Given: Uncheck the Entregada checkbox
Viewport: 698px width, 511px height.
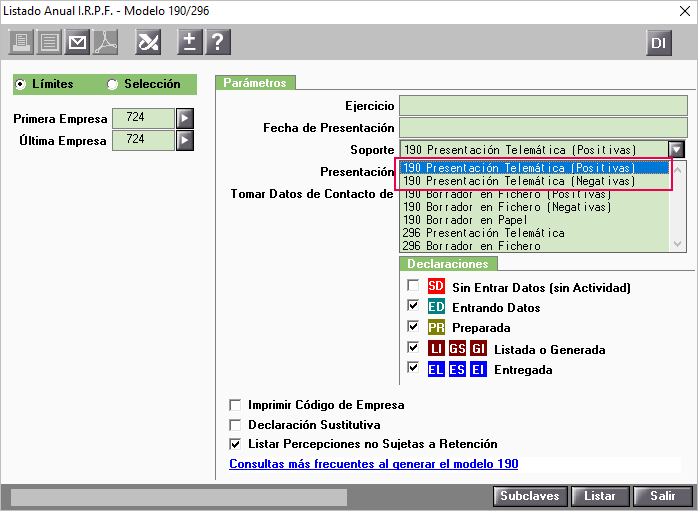Looking at the screenshot, I should tap(413, 368).
